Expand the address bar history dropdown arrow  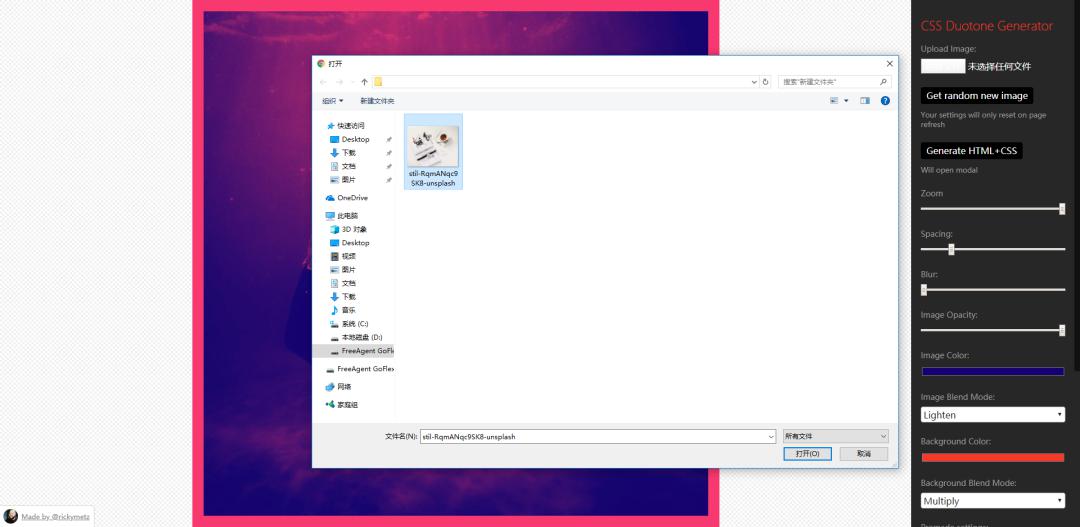tap(754, 82)
